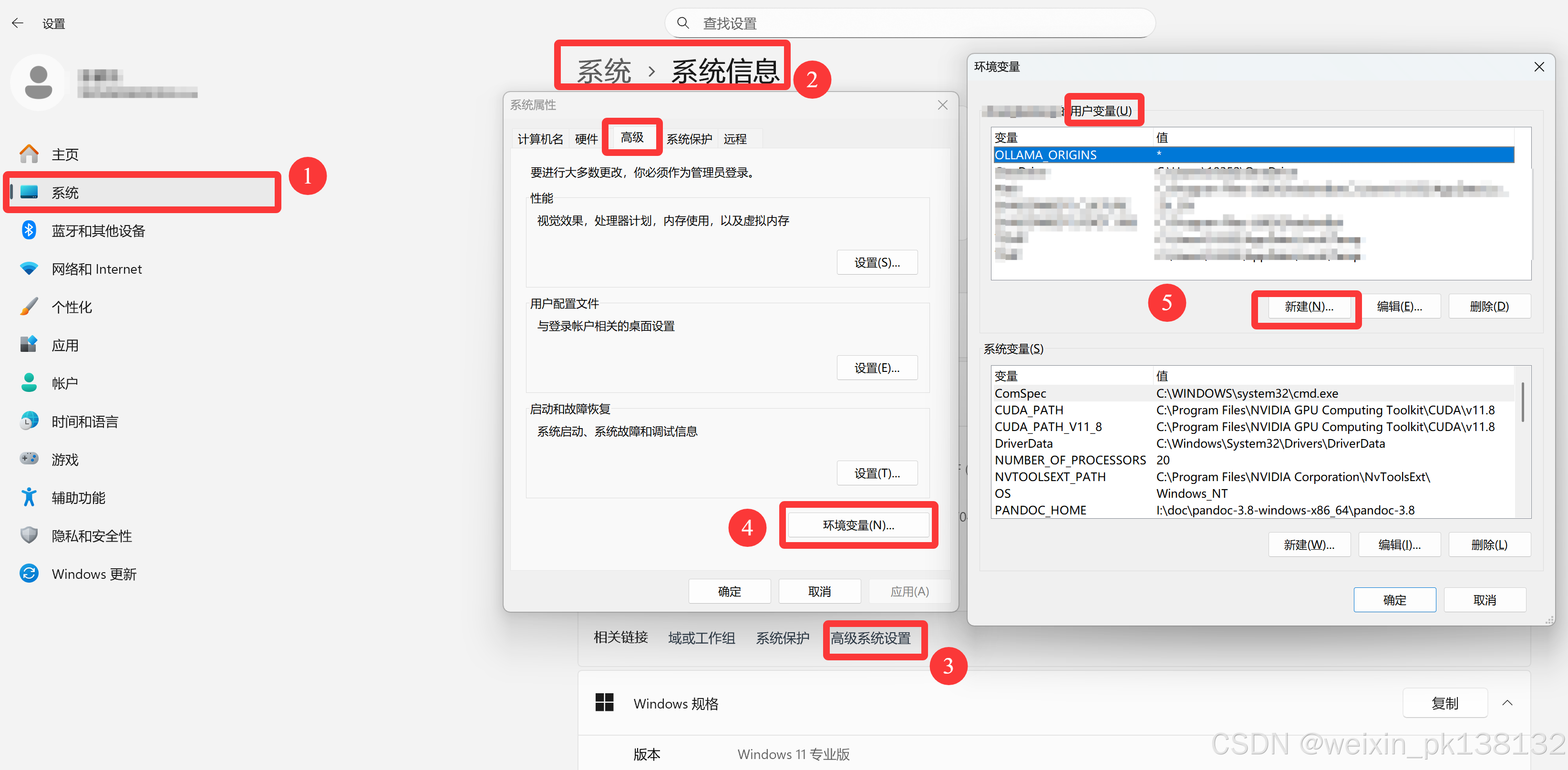Open 个性化 settings
The height and width of the screenshot is (770, 1568).
[x=71, y=306]
